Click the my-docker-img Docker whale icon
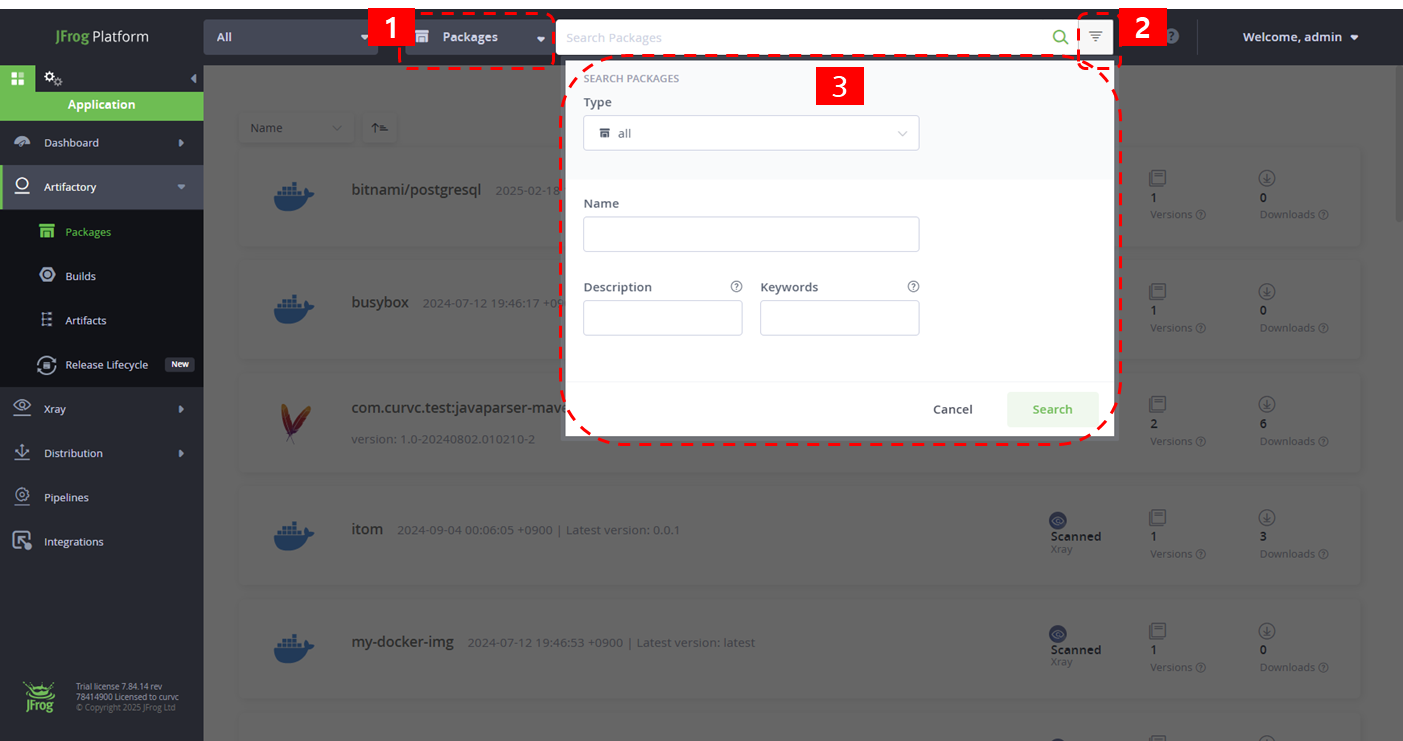This screenshot has width=1403, height=741. [294, 649]
